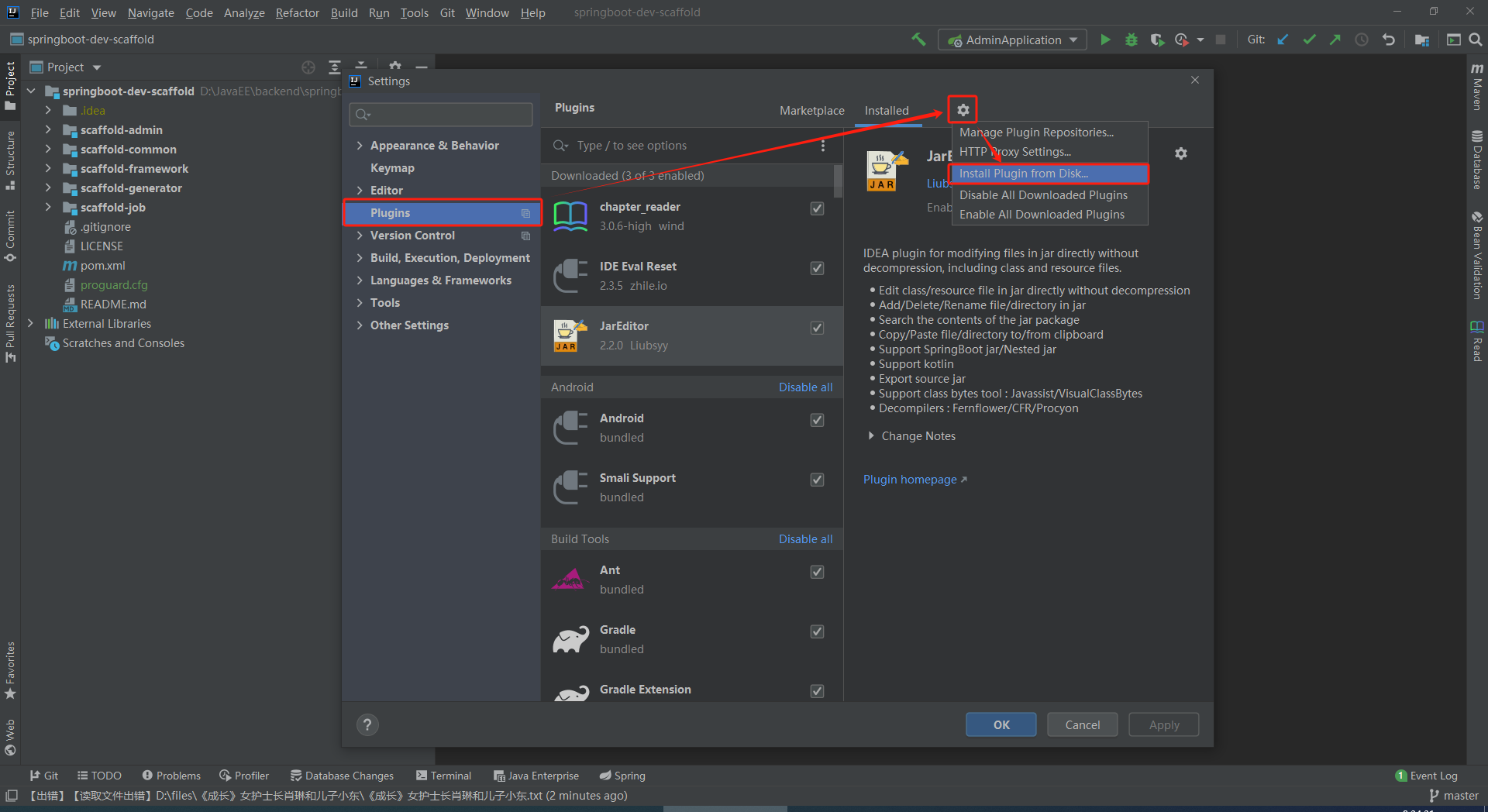Click the Run AdminApplication play icon
The height and width of the screenshot is (812, 1488).
[x=1105, y=40]
